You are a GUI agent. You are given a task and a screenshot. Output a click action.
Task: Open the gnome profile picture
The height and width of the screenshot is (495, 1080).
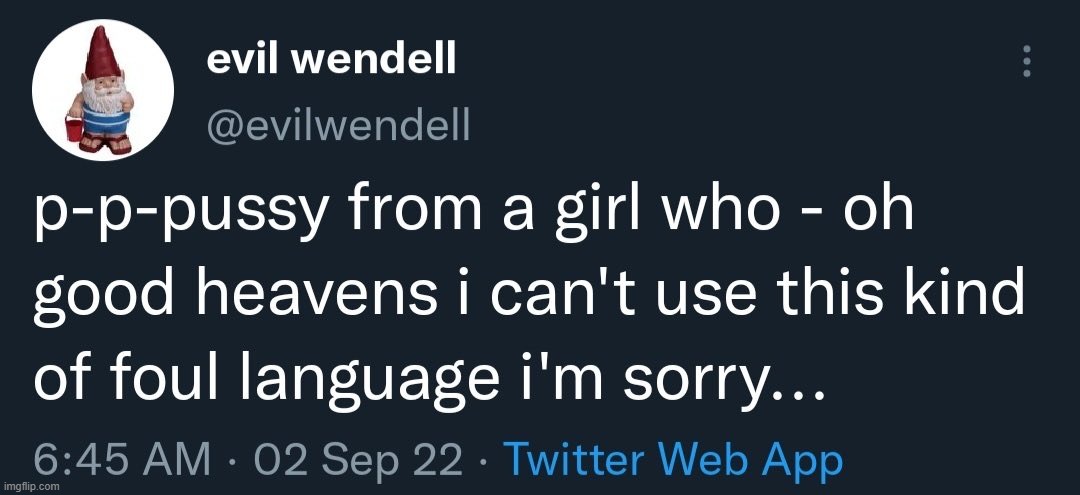point(103,90)
